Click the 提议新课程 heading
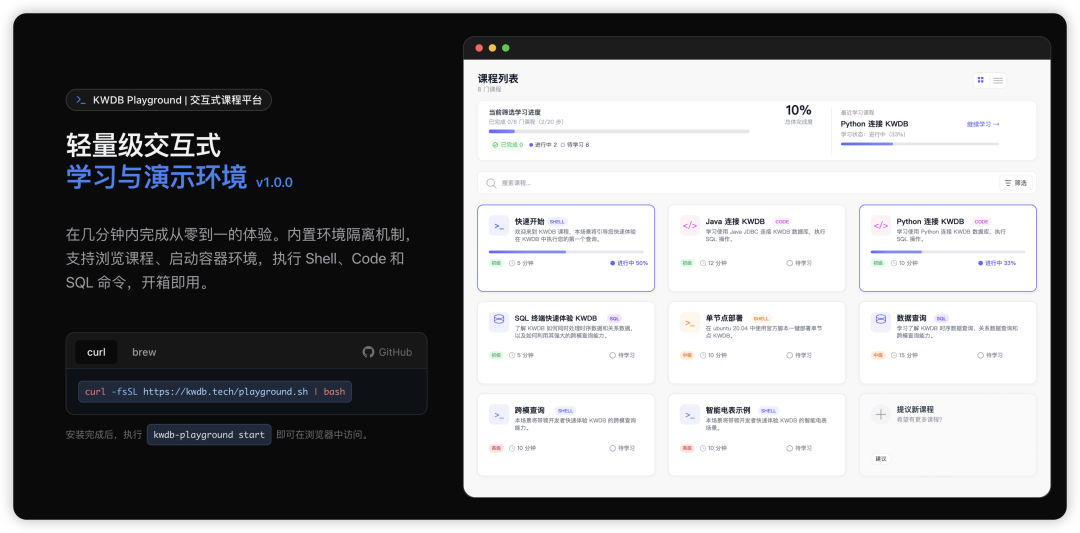The width and height of the screenshot is (1080, 533). point(915,409)
